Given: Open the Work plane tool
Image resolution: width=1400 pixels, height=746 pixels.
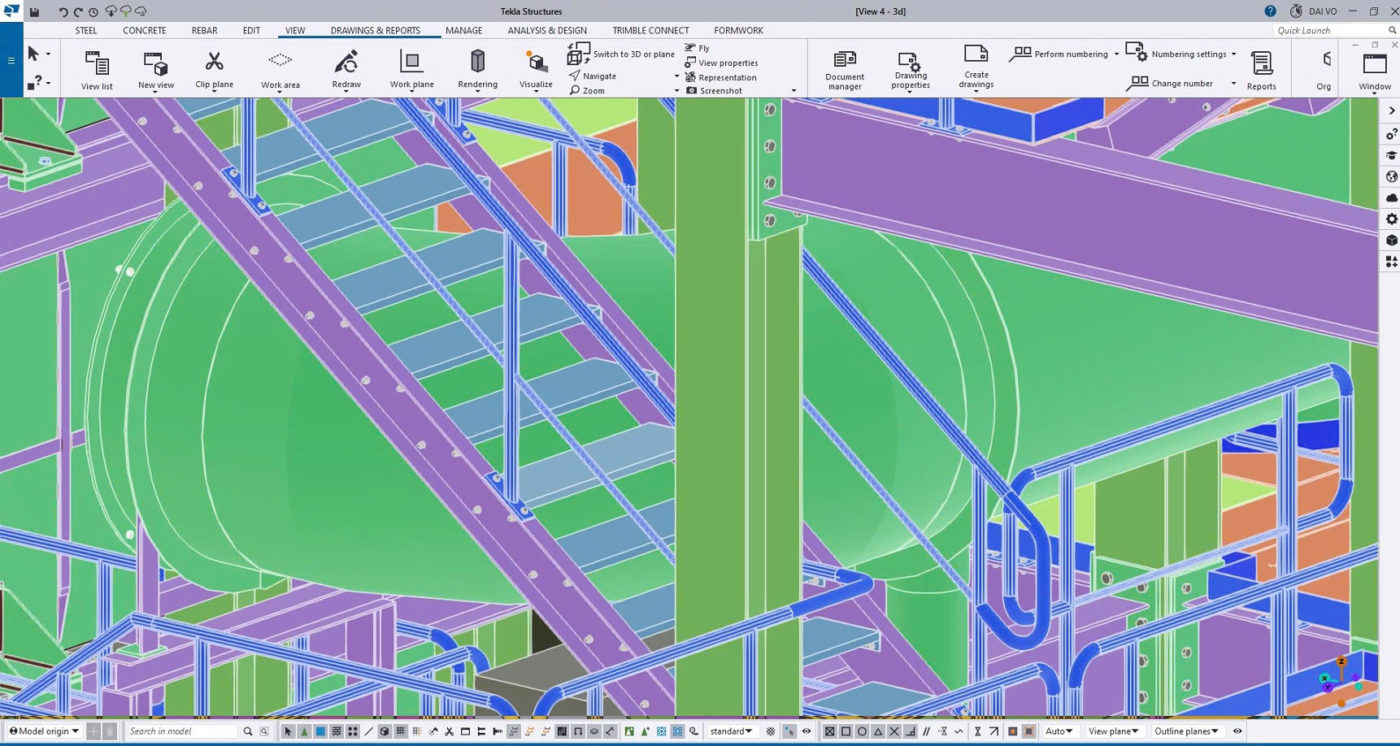Looking at the screenshot, I should (x=412, y=70).
